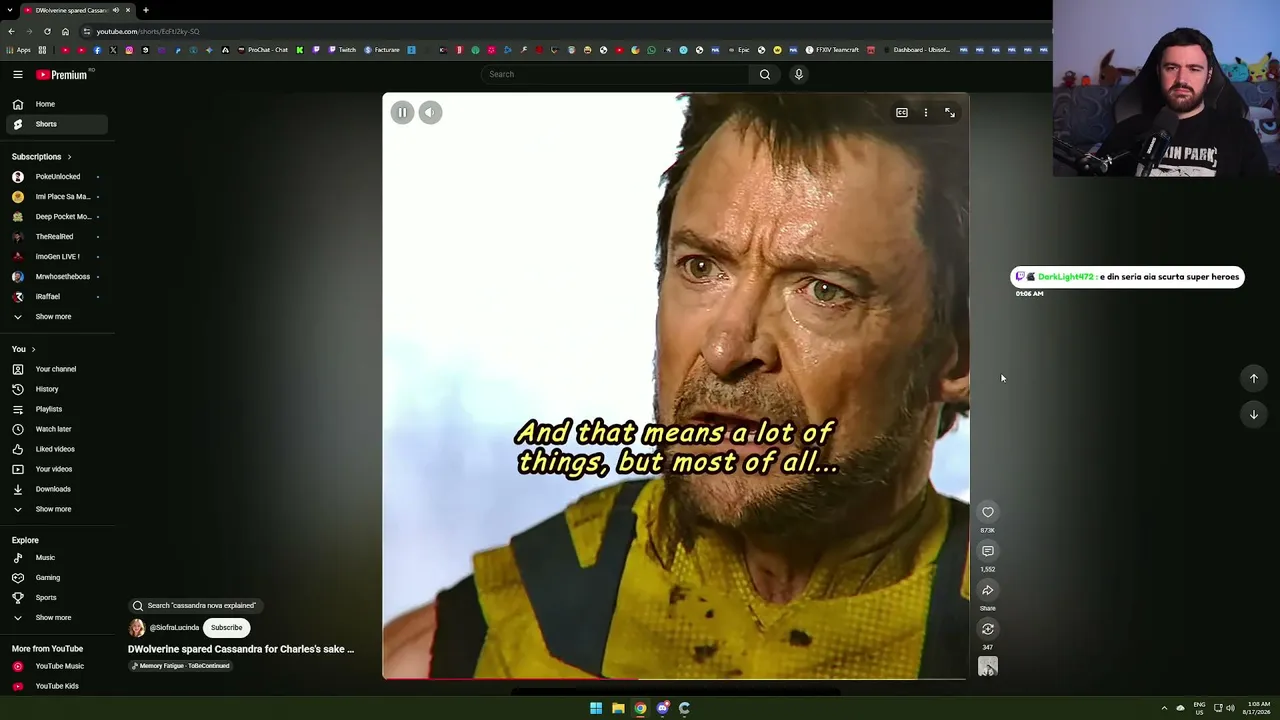Open the comments on this Short
The width and height of the screenshot is (1280, 720).
coord(988,551)
